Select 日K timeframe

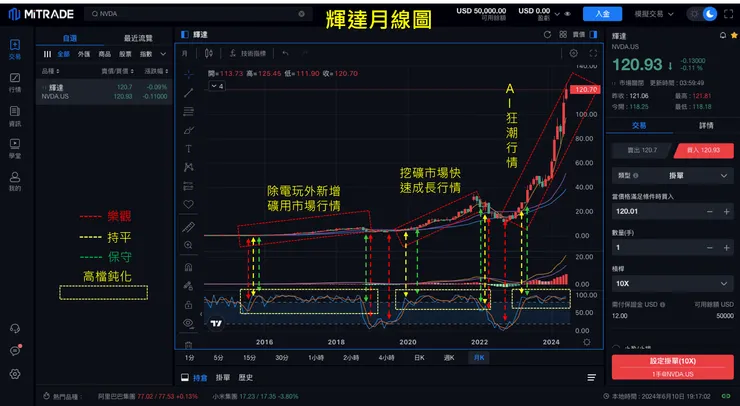pyautogui.click(x=419, y=358)
